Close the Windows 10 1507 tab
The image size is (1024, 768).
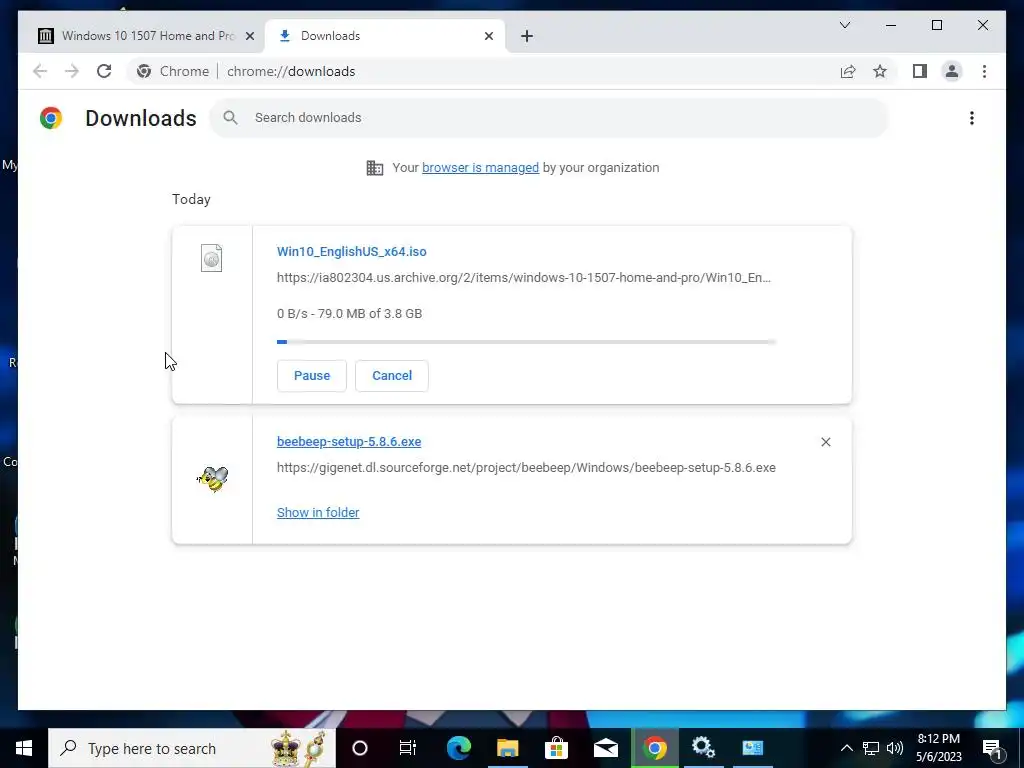[x=249, y=36]
